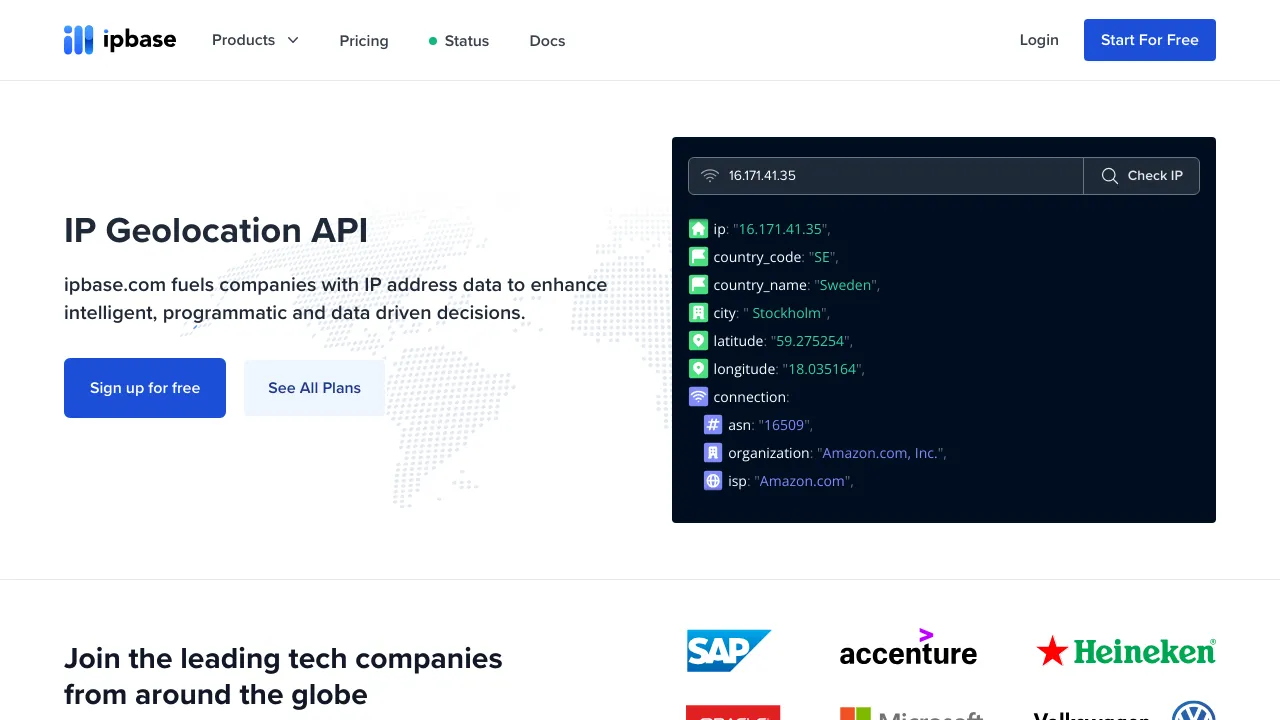Viewport: 1280px width, 720px height.
Task: Click the flag icon beside country_name
Action: coord(698,285)
